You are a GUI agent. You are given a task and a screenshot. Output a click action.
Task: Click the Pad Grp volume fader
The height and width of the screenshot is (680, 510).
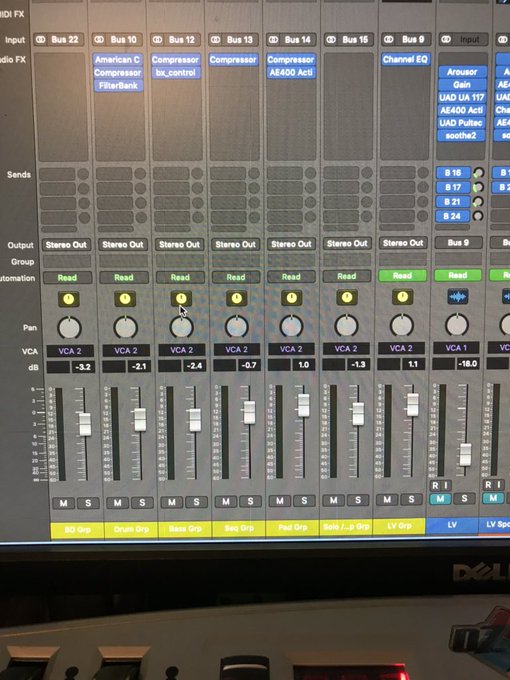pyautogui.click(x=304, y=405)
